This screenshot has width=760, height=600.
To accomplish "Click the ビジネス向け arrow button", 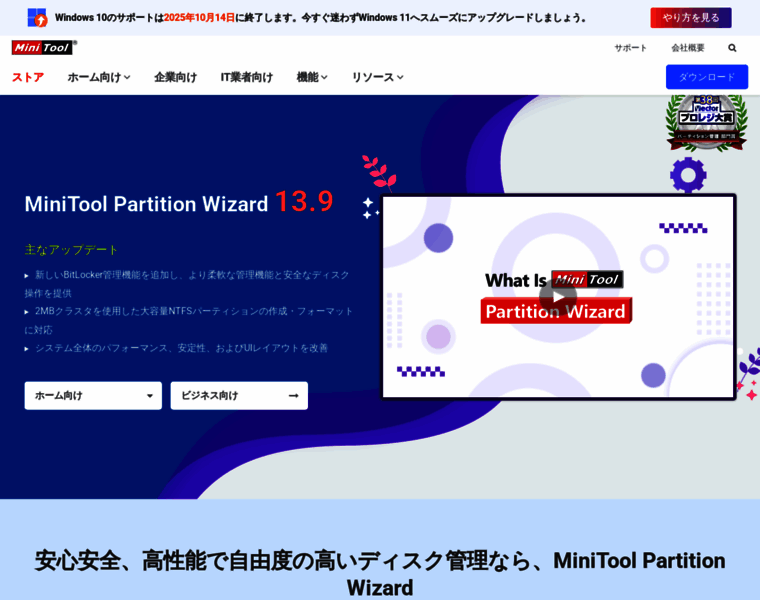I will (239, 395).
